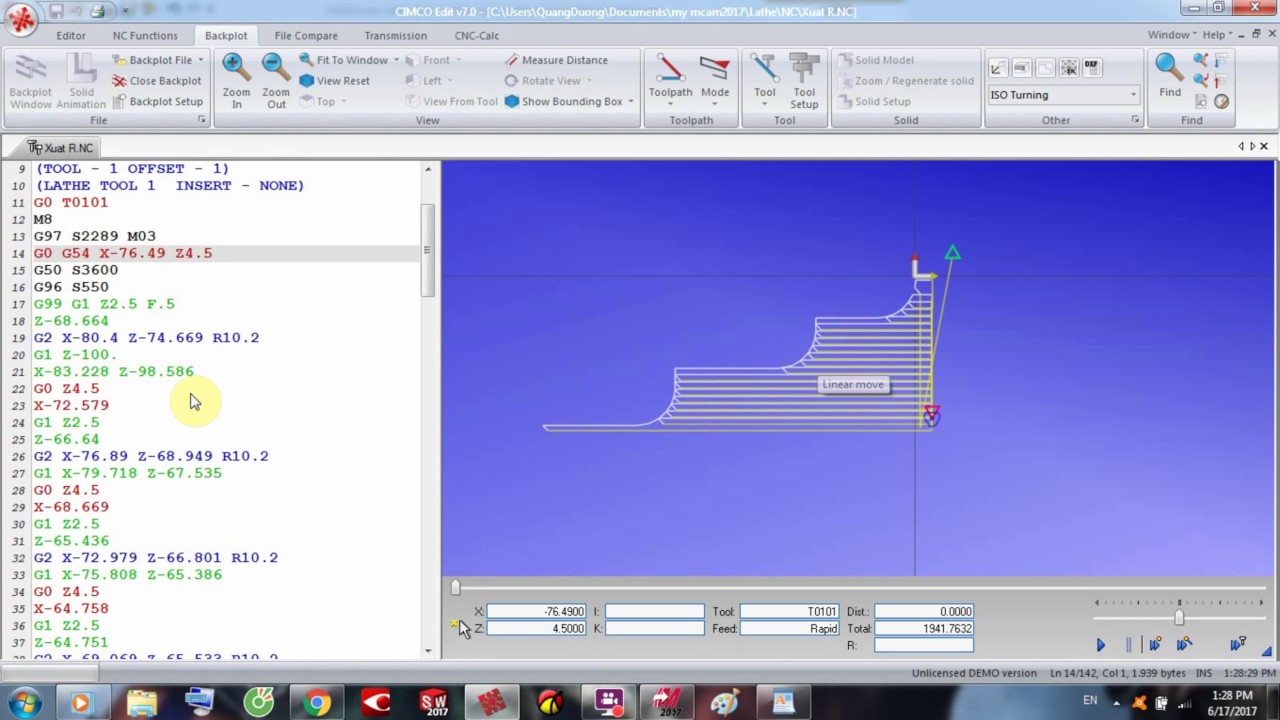Click the Zoom Out magnifier
The image size is (1280, 720).
point(276,80)
